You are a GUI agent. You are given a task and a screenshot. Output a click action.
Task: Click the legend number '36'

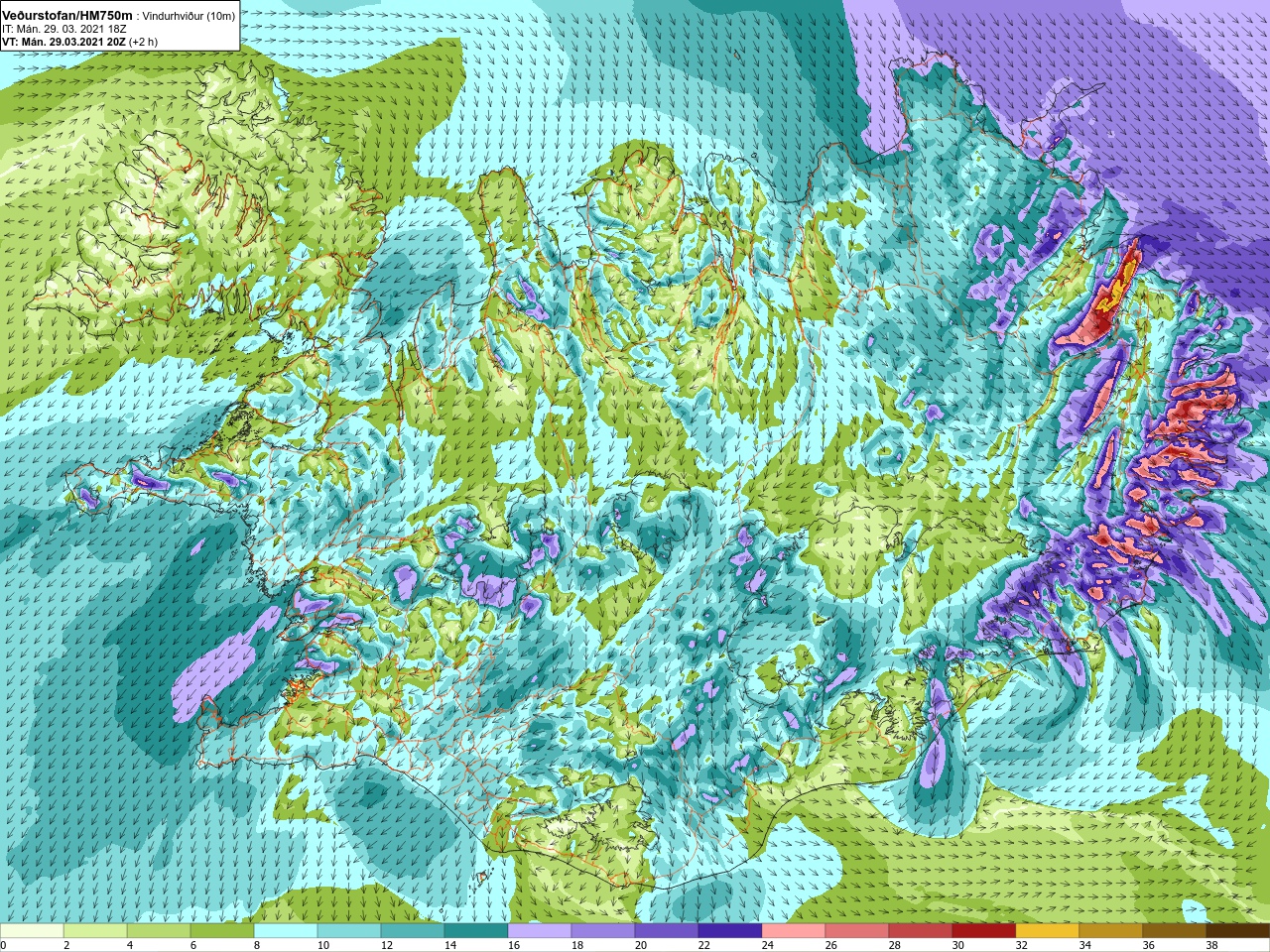(x=1148, y=946)
